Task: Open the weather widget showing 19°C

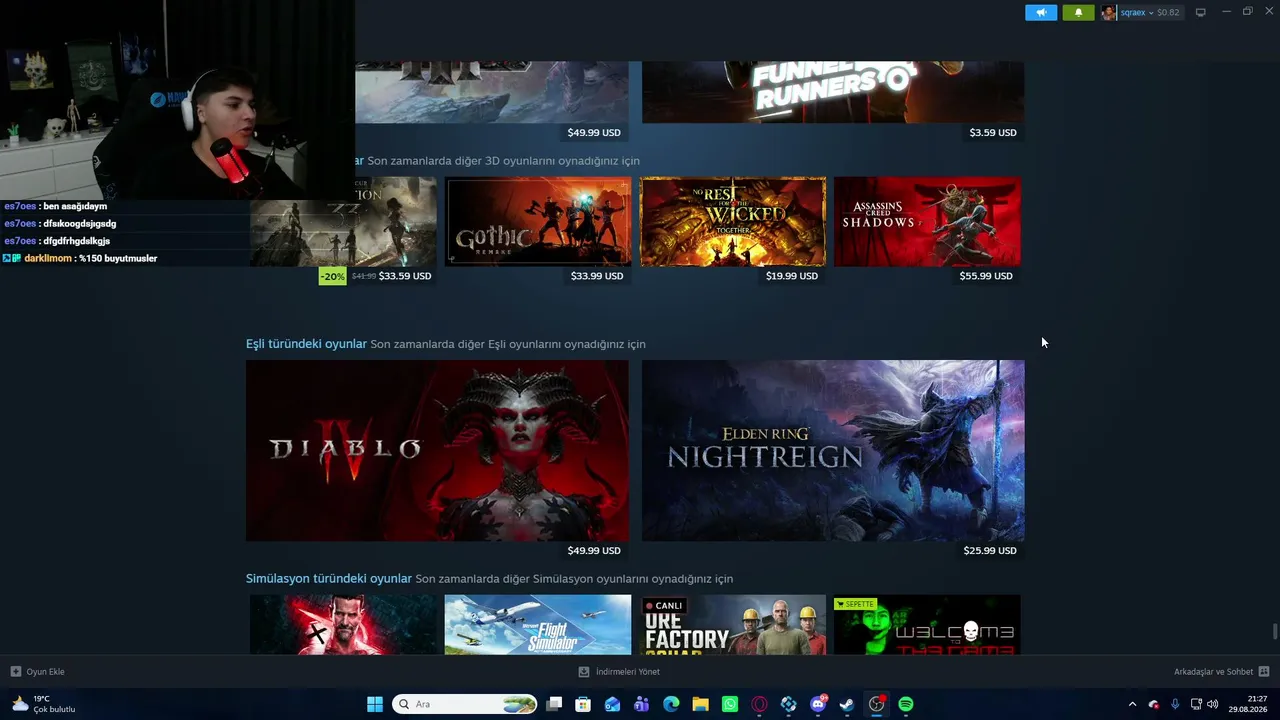Action: pyautogui.click(x=44, y=705)
